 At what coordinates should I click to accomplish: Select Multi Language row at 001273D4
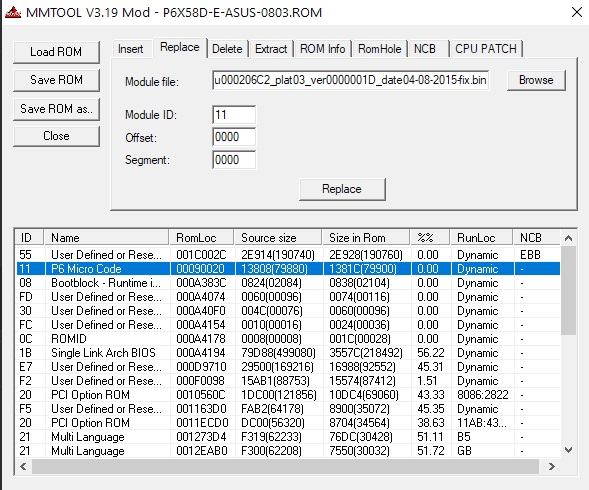pyautogui.click(x=288, y=437)
